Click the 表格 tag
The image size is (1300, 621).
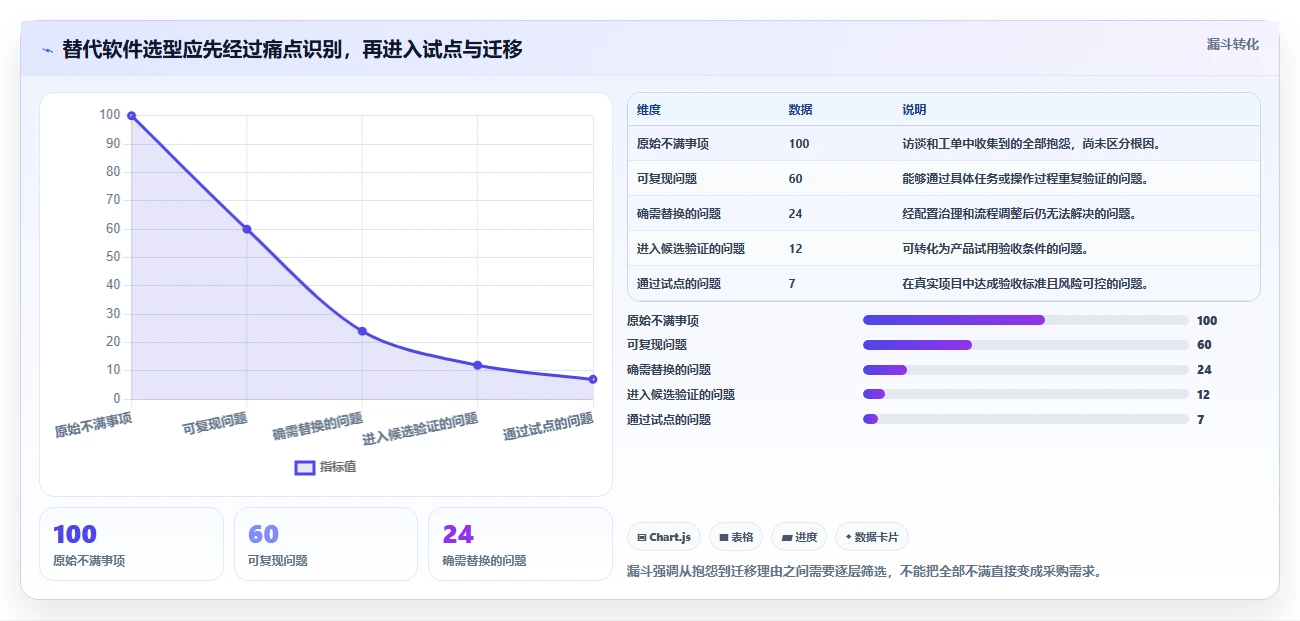[736, 537]
